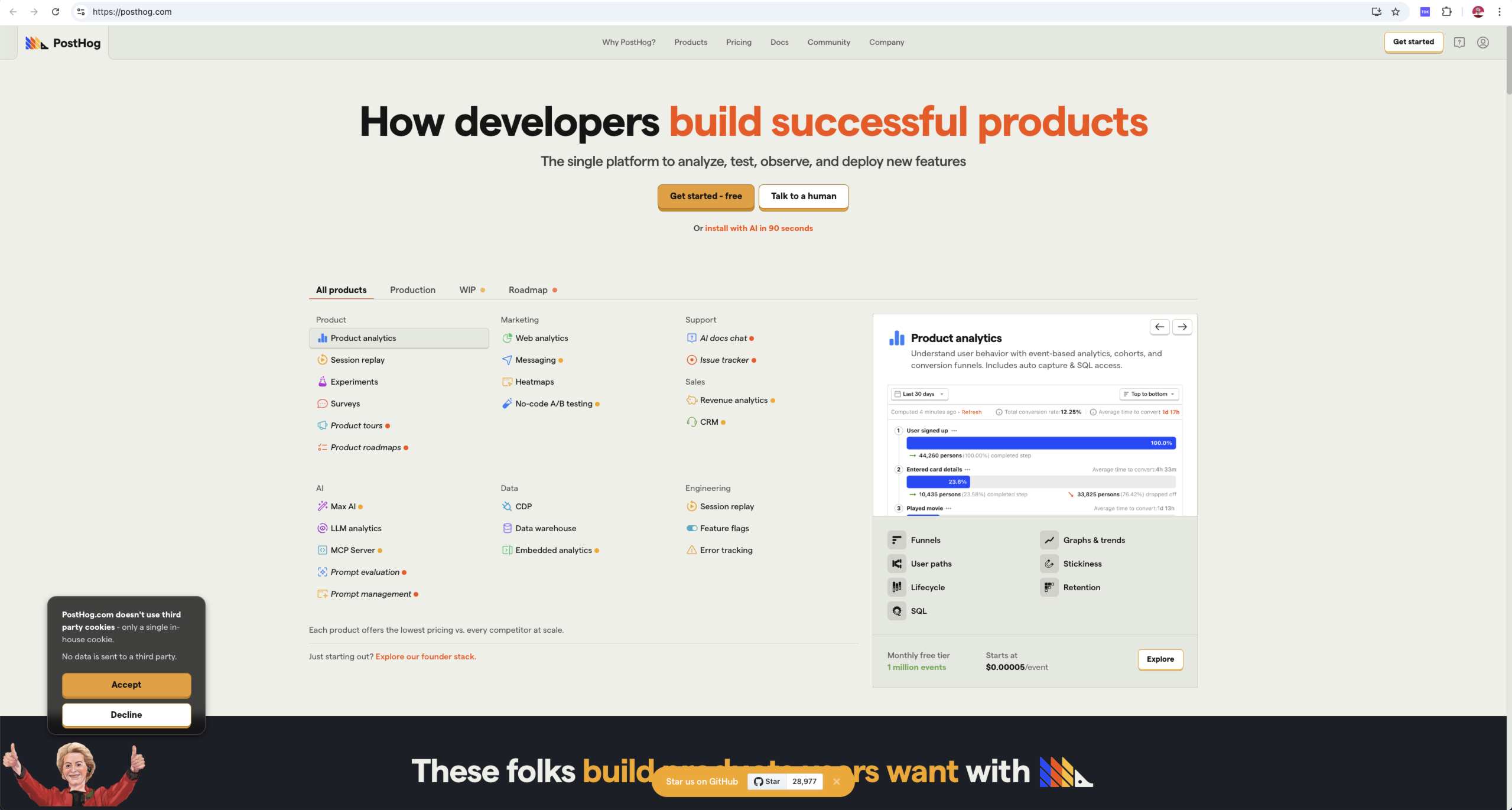Viewport: 1512px width, 810px height.
Task: Click GitHub Star button in banner
Action: point(766,782)
